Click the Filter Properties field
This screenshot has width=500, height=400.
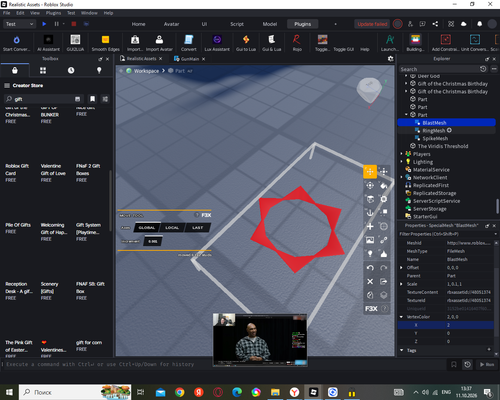tap(447, 234)
